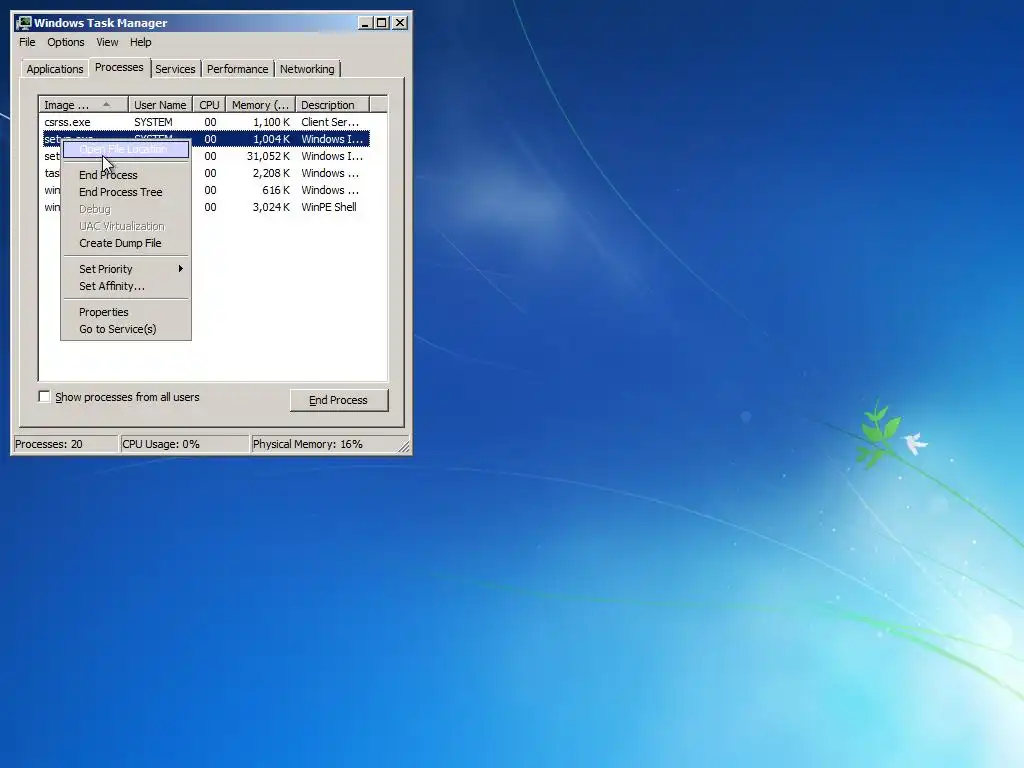This screenshot has height=768, width=1024.
Task: Sort by the CPU column header
Action: click(x=210, y=105)
